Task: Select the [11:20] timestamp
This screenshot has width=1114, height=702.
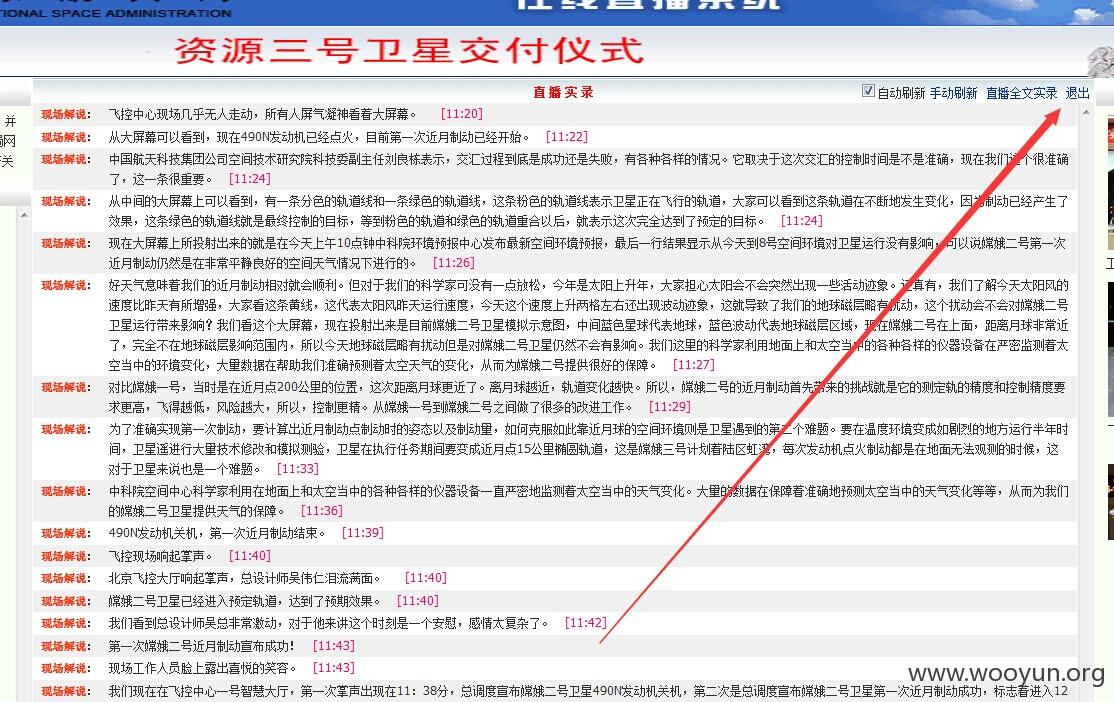Action: point(462,114)
